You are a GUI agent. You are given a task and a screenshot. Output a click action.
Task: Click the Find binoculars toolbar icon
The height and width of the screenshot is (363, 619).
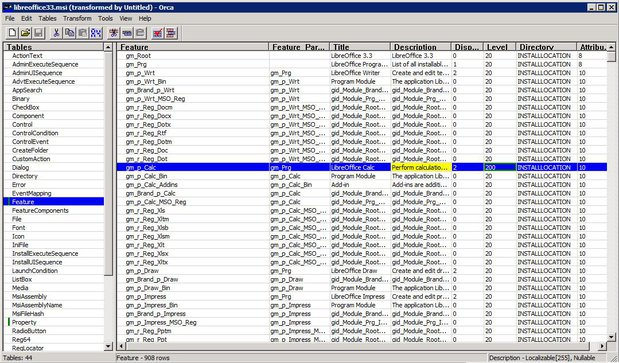pyautogui.click(x=96, y=33)
